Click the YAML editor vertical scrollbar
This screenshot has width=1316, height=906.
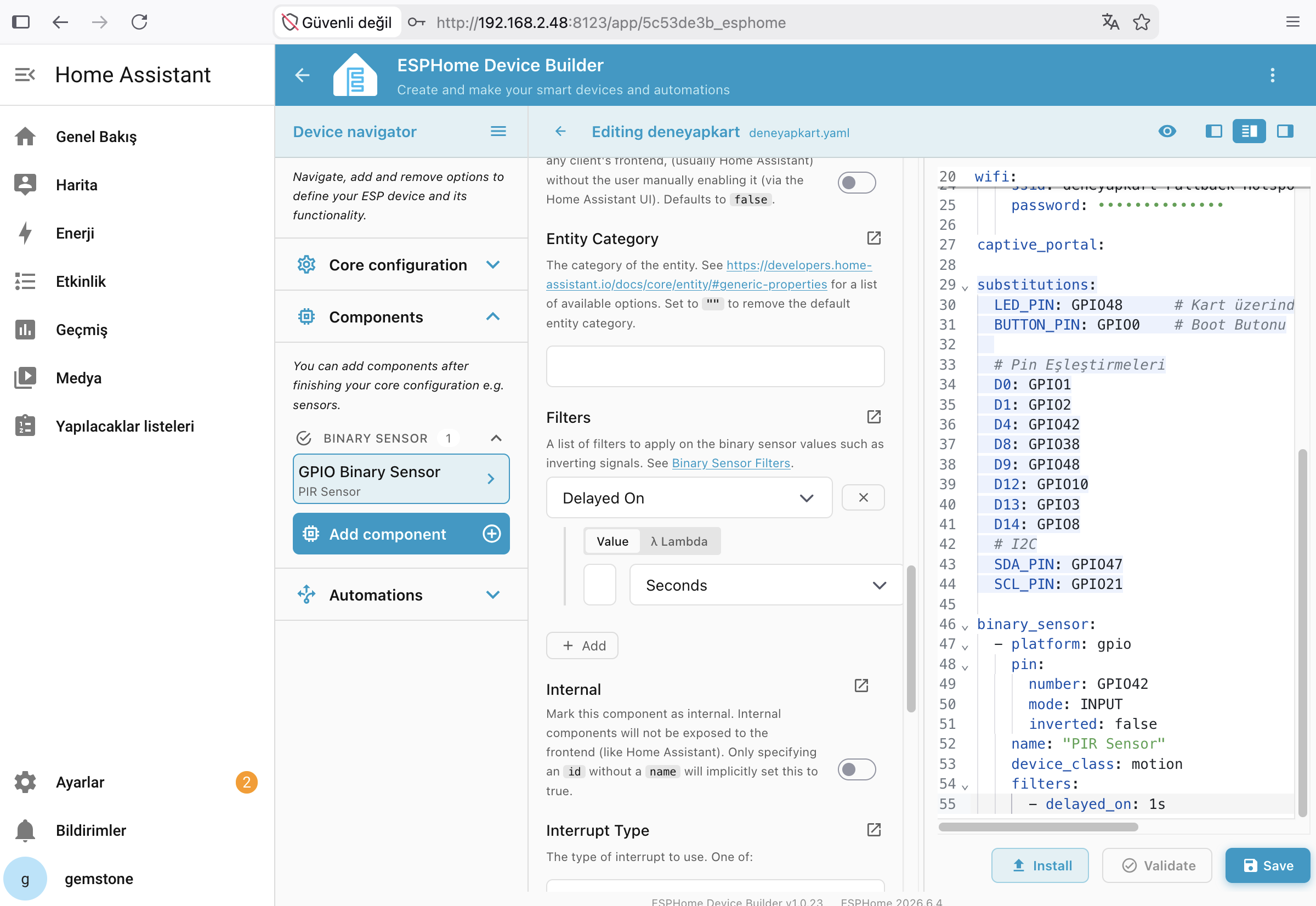coord(1302,633)
